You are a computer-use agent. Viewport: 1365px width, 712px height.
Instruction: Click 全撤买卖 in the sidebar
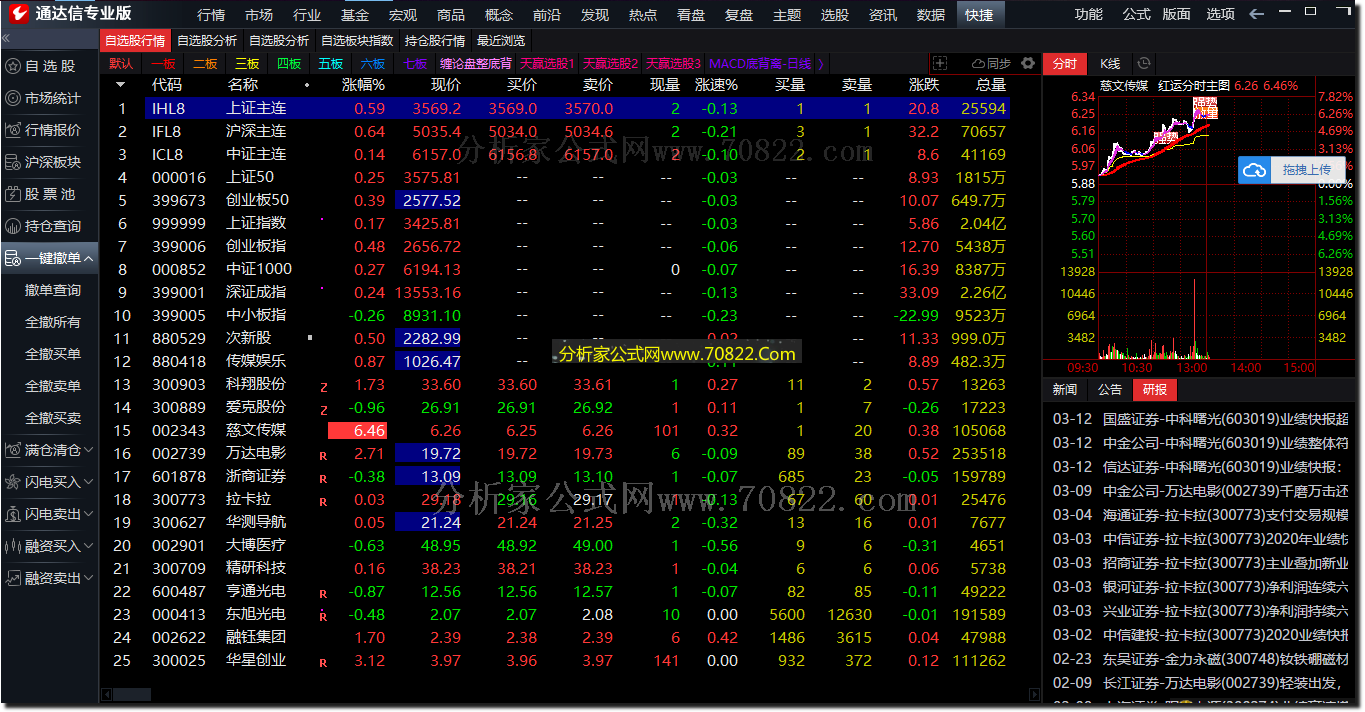pyautogui.click(x=53, y=418)
